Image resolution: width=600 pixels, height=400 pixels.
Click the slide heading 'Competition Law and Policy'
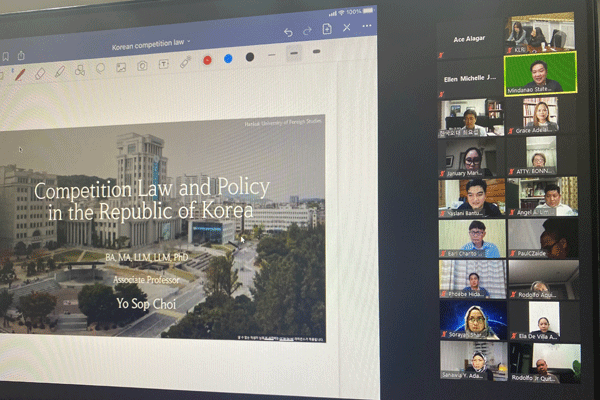(152, 189)
